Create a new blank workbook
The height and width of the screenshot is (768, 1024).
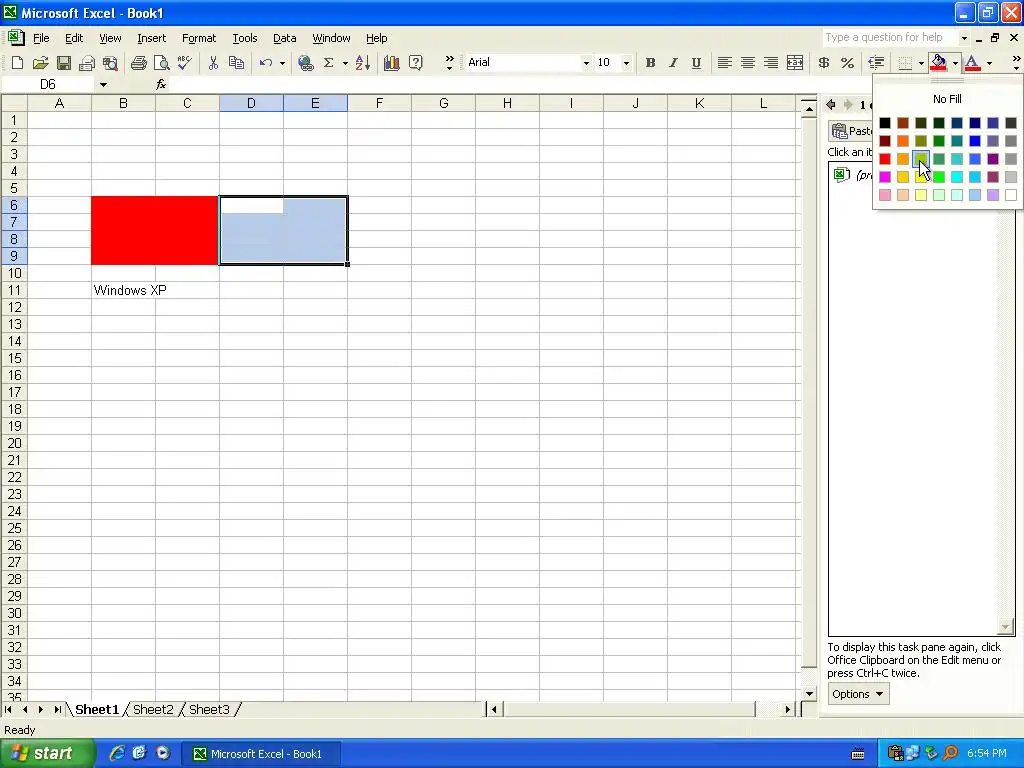pyautogui.click(x=18, y=63)
